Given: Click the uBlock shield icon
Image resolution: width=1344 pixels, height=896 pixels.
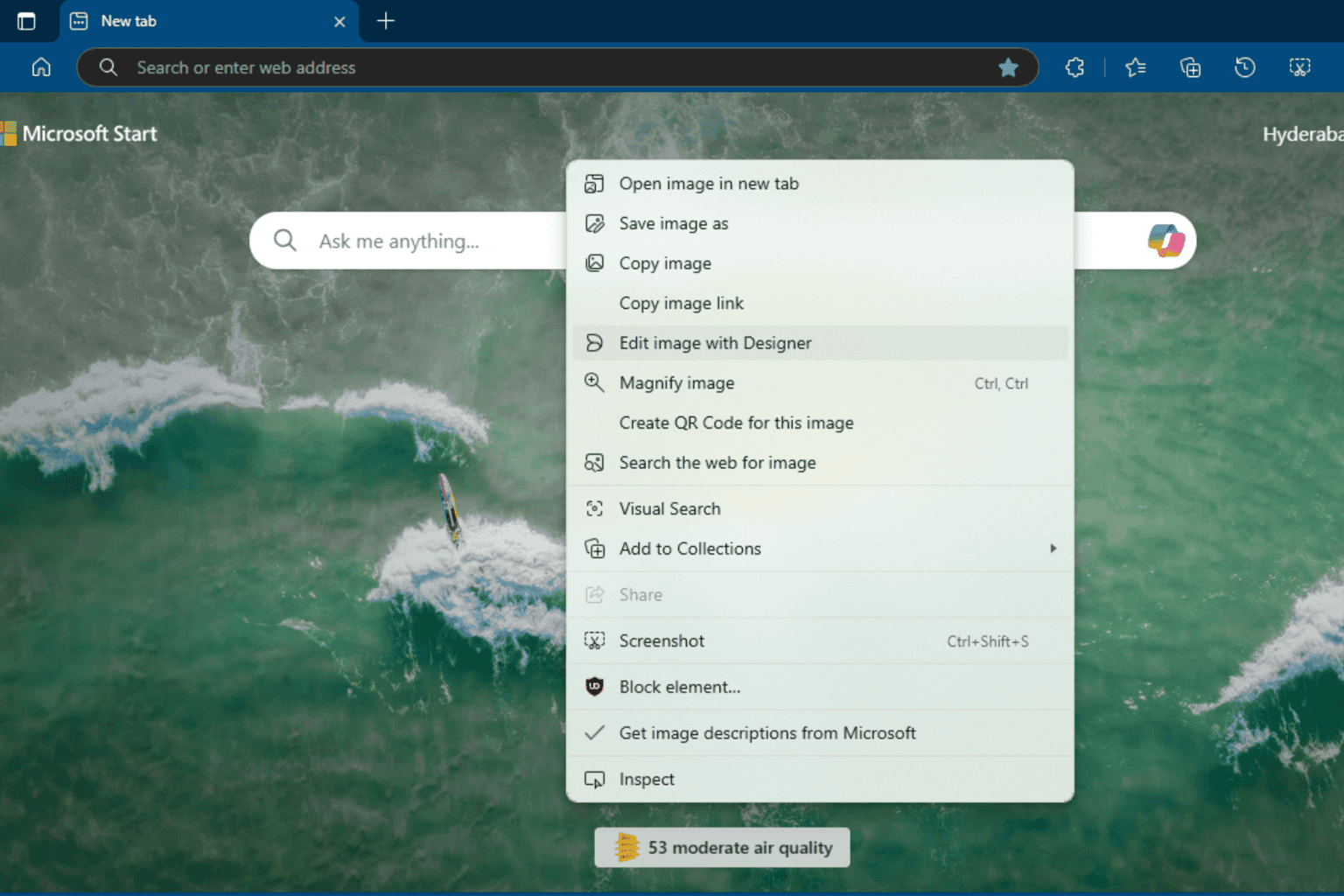Looking at the screenshot, I should [594, 687].
